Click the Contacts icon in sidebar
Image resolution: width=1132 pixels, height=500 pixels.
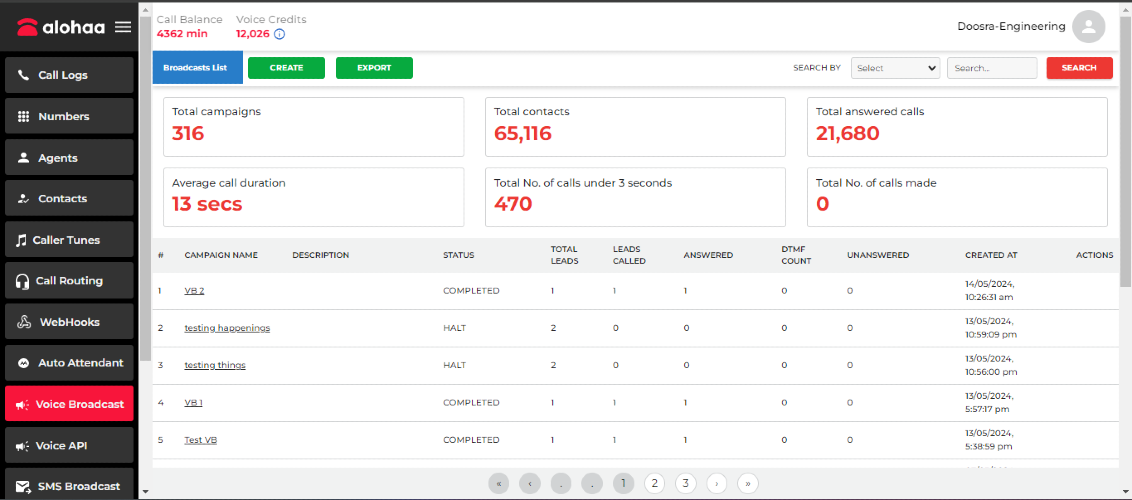point(24,198)
